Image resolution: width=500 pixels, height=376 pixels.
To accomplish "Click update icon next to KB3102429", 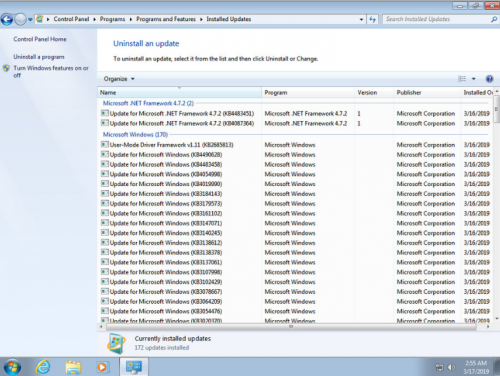I will (x=105, y=281).
